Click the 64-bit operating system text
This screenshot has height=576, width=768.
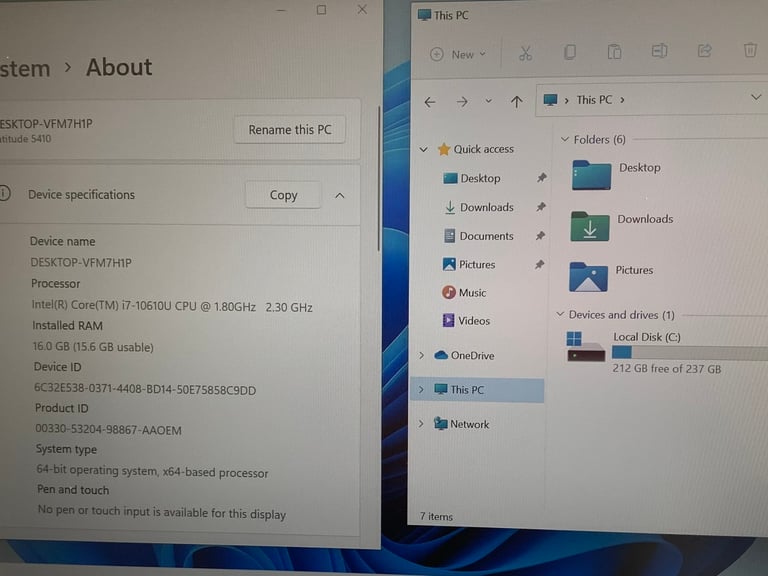coord(152,471)
